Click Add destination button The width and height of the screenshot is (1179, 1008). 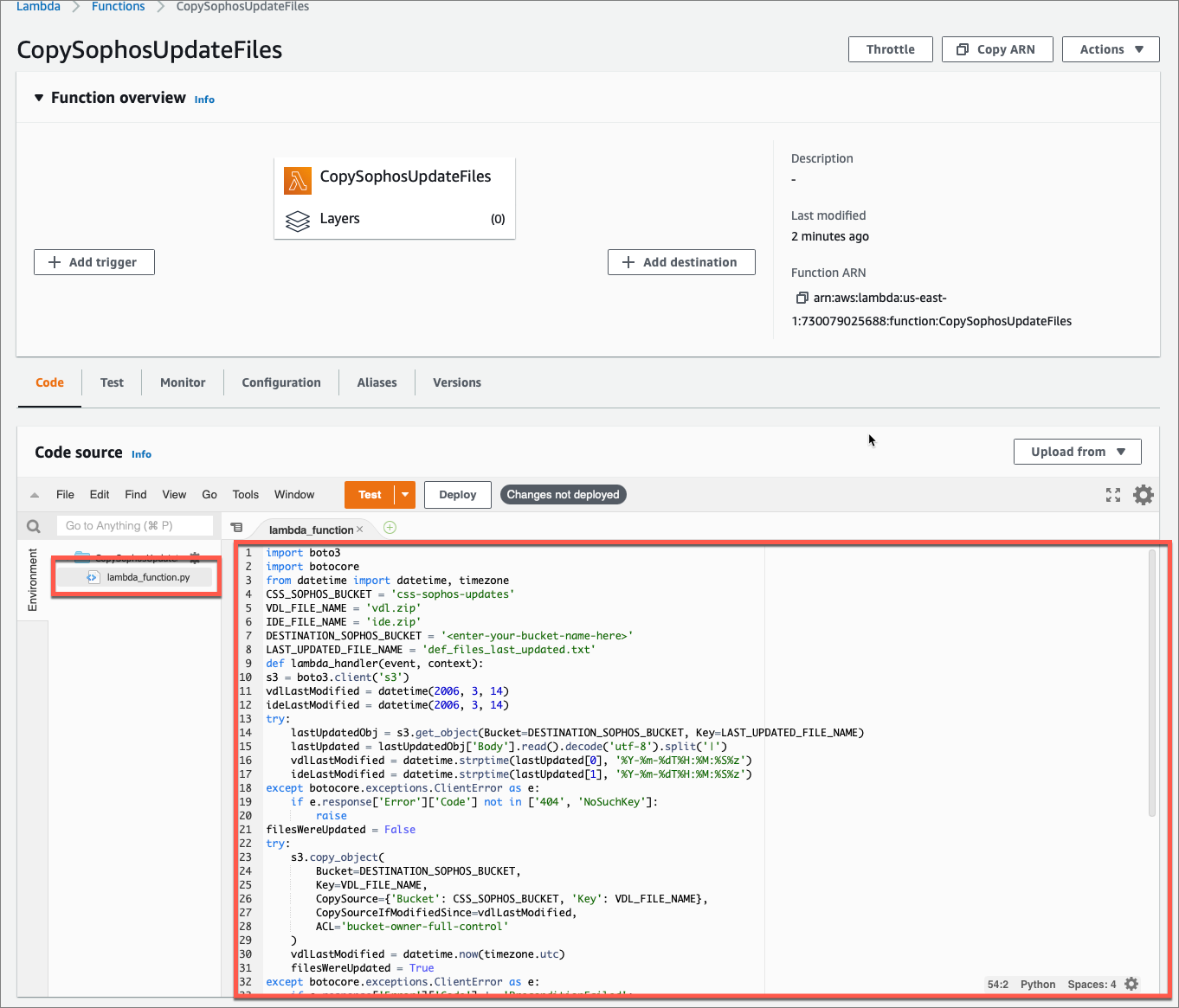pos(681,262)
